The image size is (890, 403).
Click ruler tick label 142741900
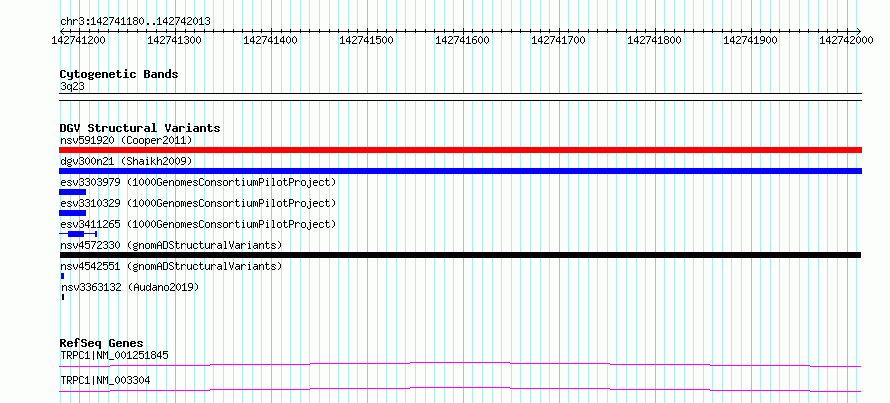point(751,40)
